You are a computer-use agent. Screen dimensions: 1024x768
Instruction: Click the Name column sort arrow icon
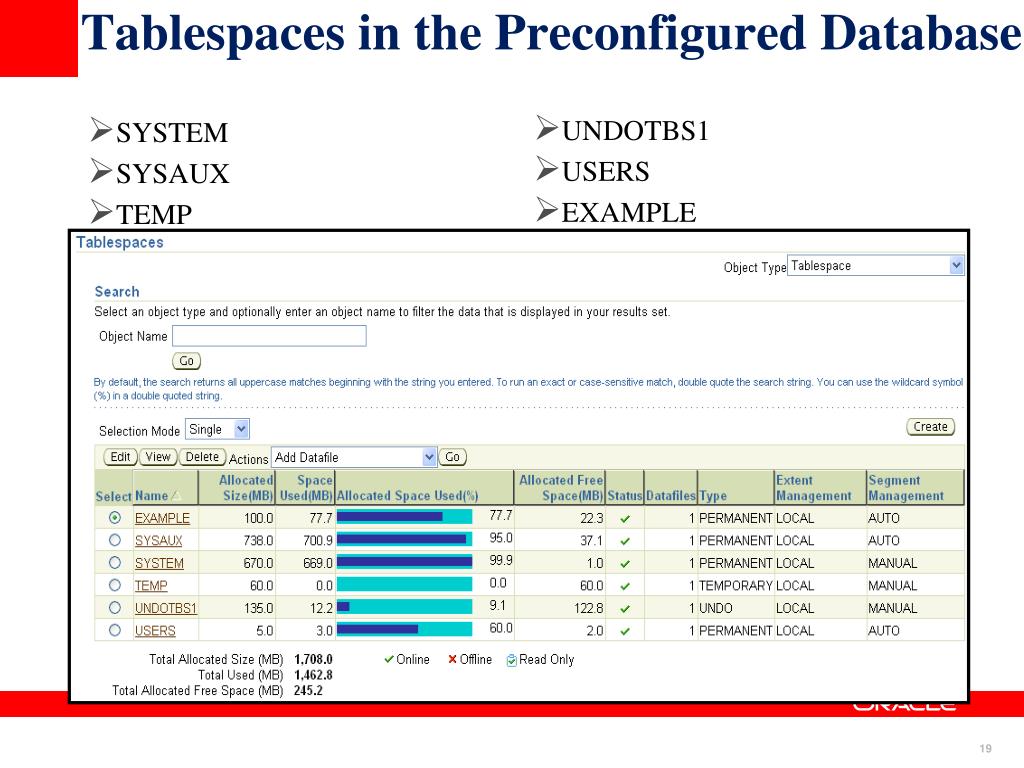pyautogui.click(x=176, y=496)
